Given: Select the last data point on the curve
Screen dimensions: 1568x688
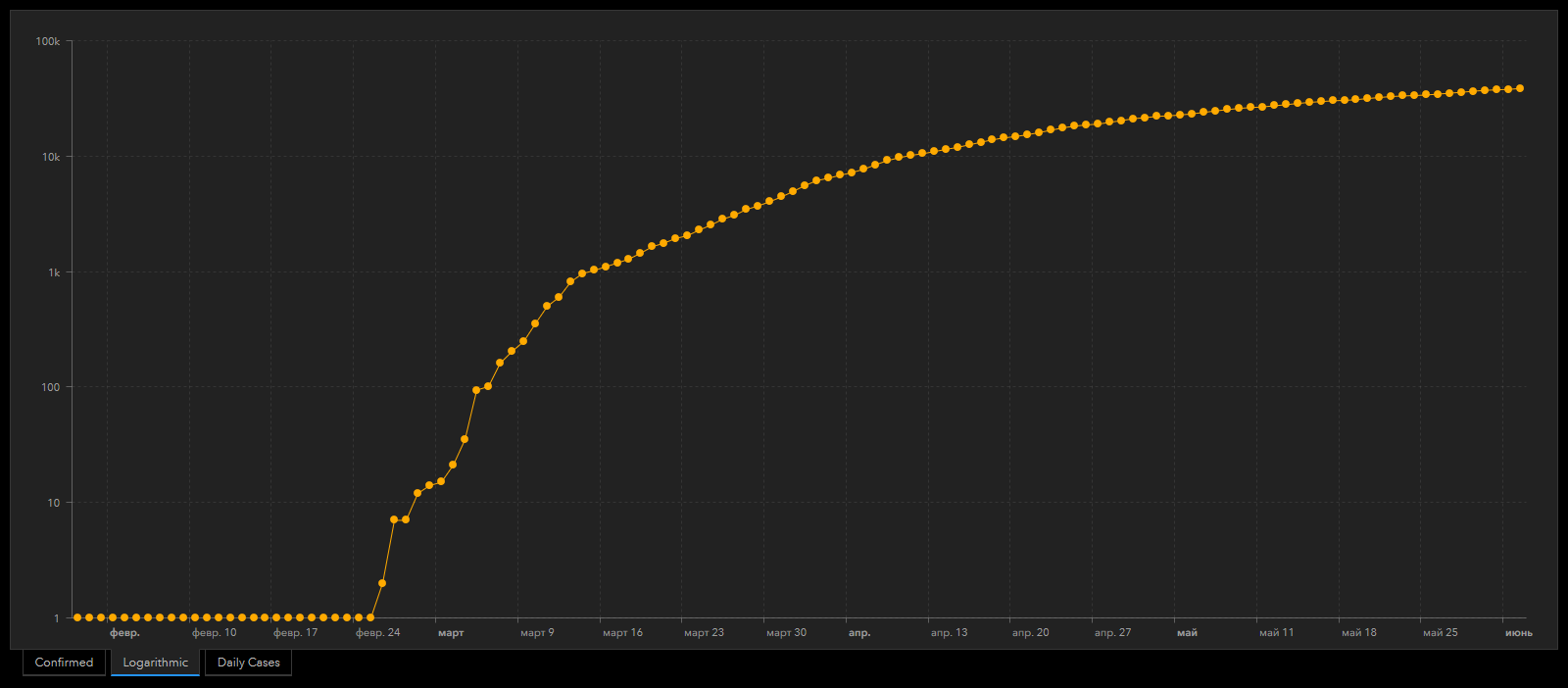Looking at the screenshot, I should (x=1520, y=88).
